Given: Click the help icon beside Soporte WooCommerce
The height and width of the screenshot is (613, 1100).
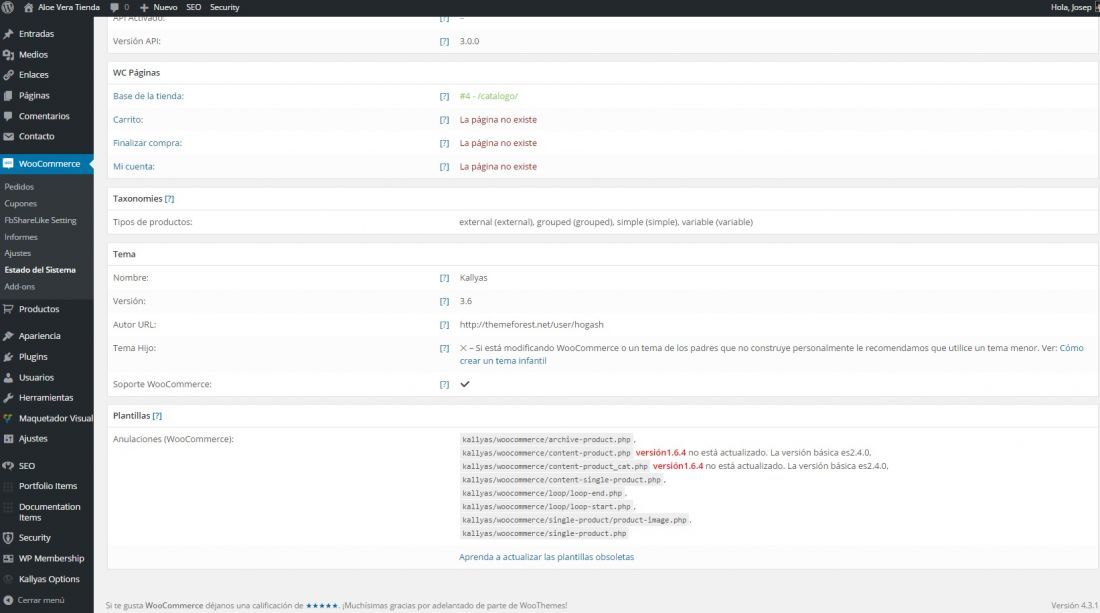Looking at the screenshot, I should tap(444, 384).
